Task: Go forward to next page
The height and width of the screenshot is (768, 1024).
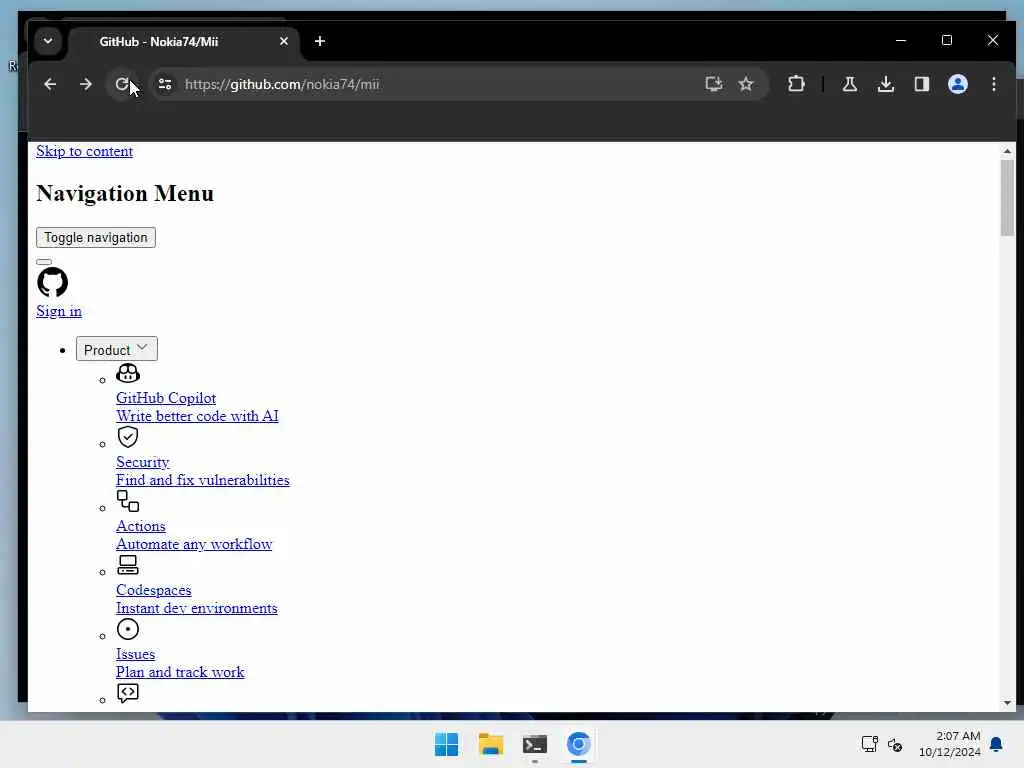Action: click(86, 84)
